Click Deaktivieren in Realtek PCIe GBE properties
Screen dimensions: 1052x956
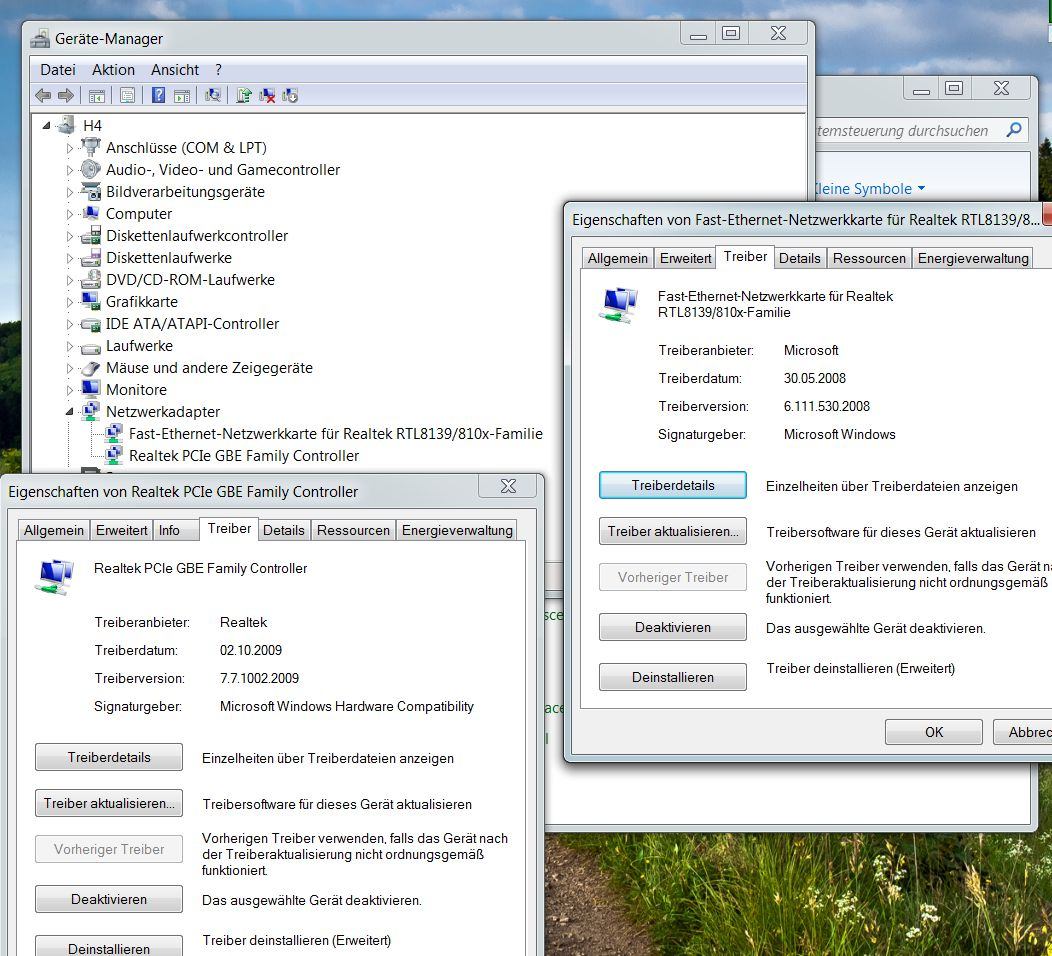coord(109,899)
